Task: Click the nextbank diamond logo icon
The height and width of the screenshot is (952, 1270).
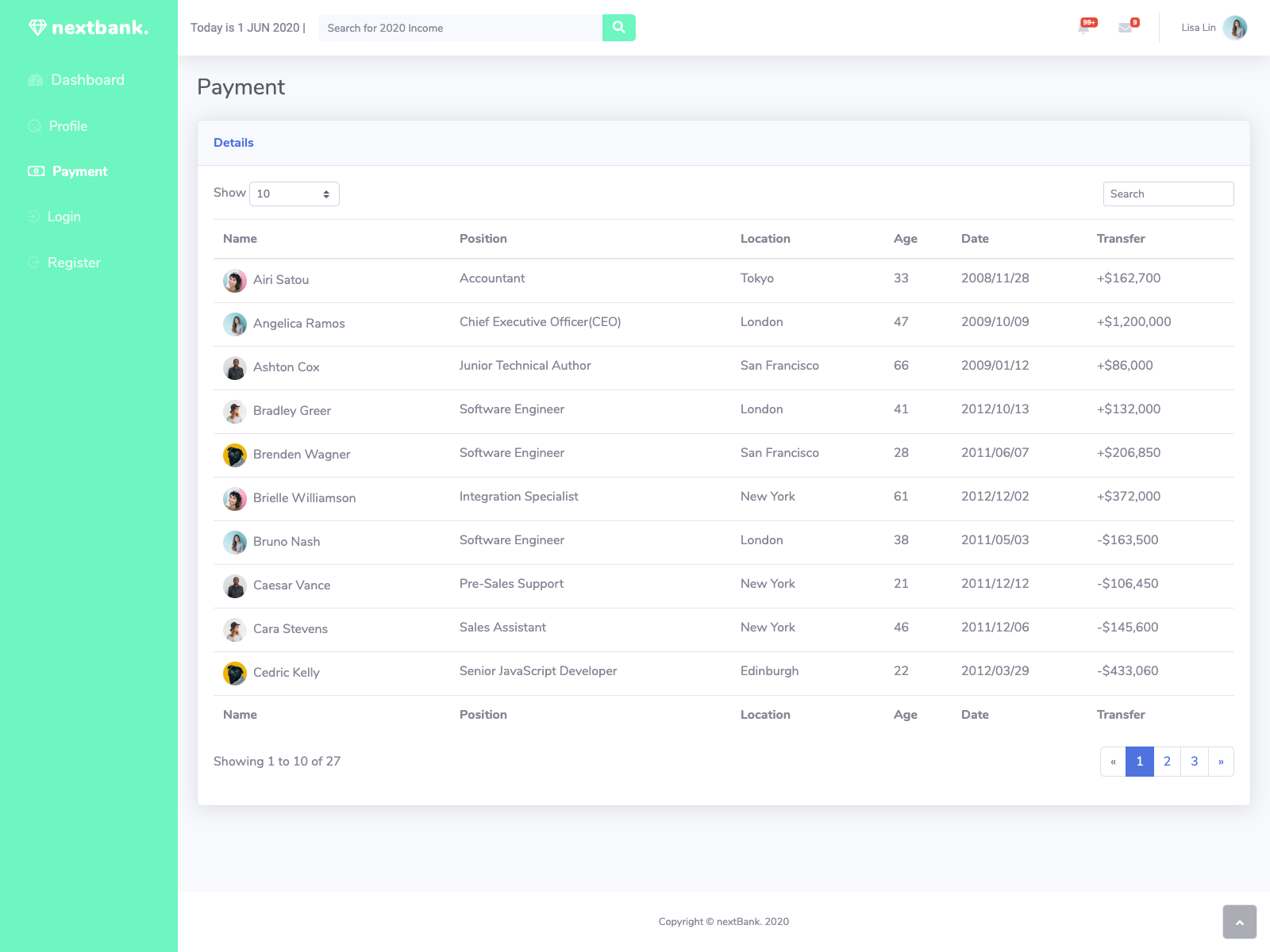Action: [x=37, y=28]
